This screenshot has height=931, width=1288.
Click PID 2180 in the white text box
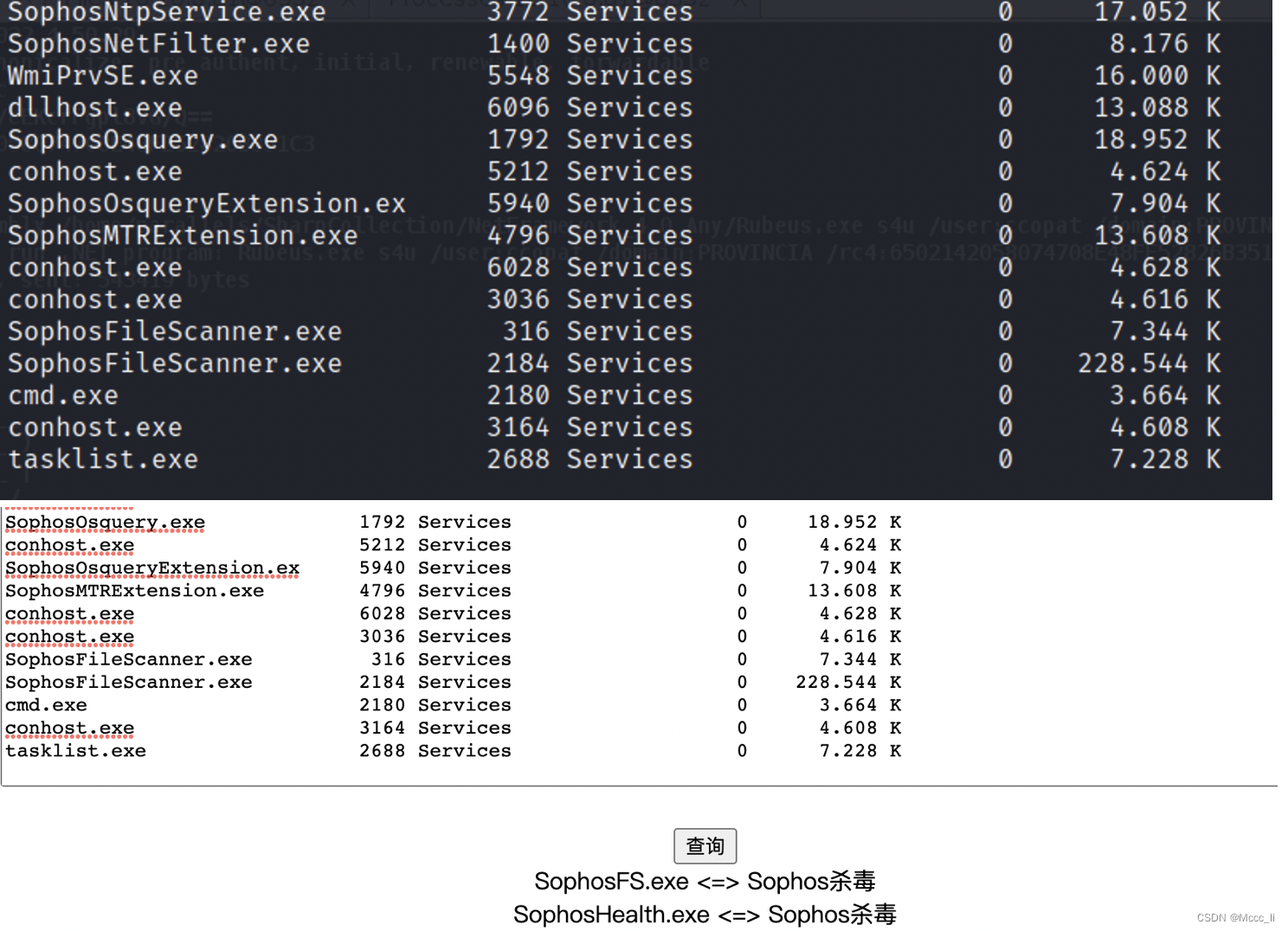tap(383, 705)
